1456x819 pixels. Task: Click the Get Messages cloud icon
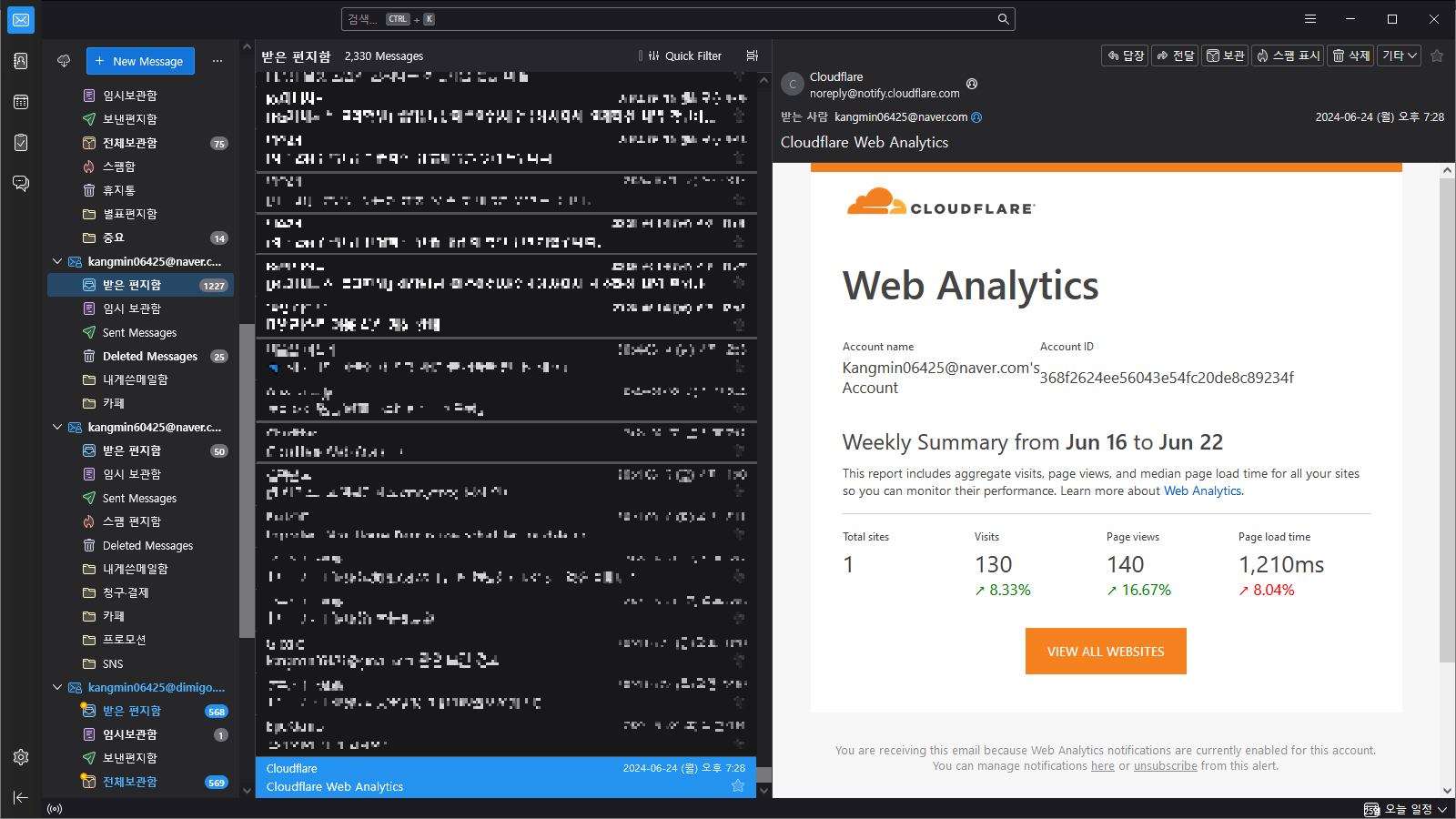pyautogui.click(x=64, y=61)
